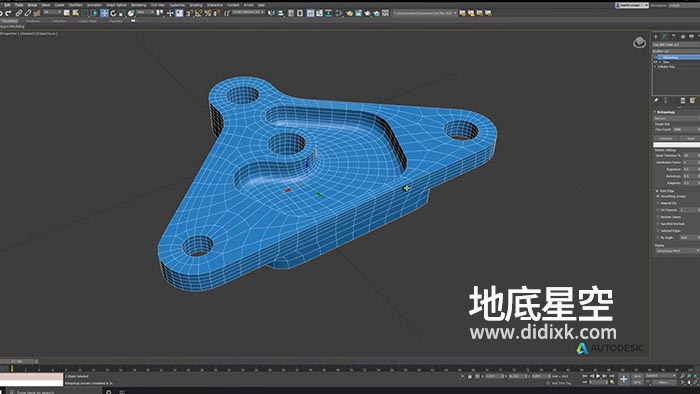Switch to the Motion command panel tab
This screenshot has height=394, width=700.
[683, 37]
